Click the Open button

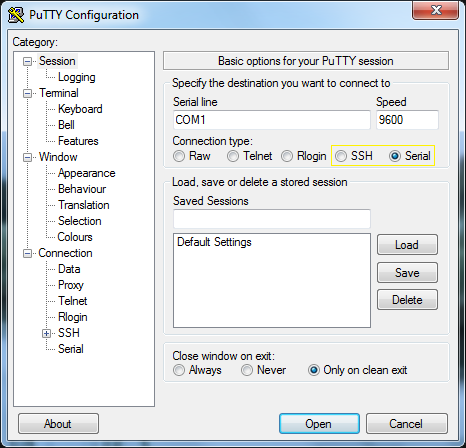click(319, 424)
